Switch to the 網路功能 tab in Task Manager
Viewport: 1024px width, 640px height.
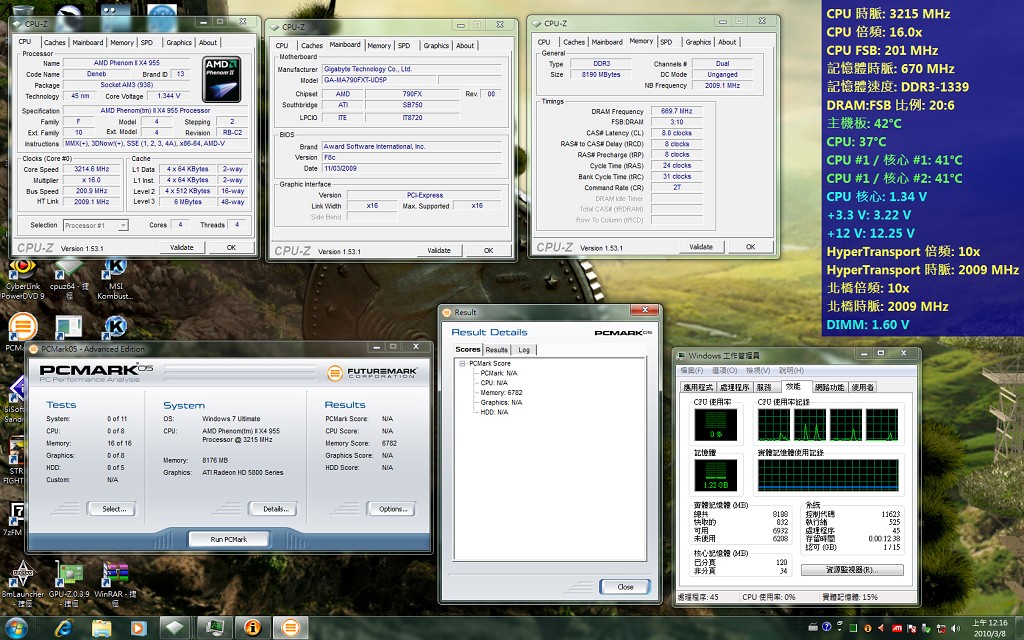(829, 387)
